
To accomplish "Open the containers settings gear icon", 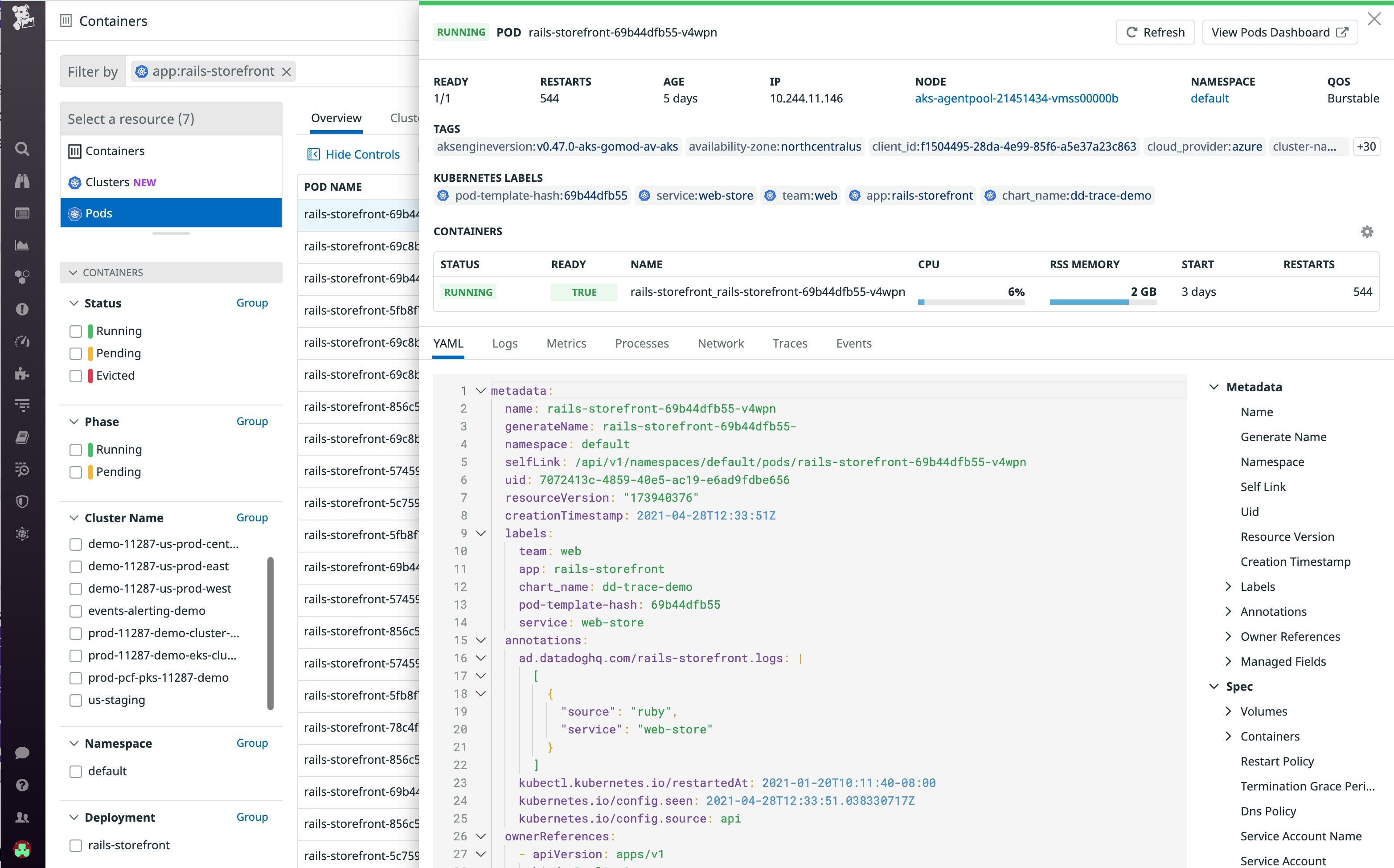I will (x=1367, y=231).
